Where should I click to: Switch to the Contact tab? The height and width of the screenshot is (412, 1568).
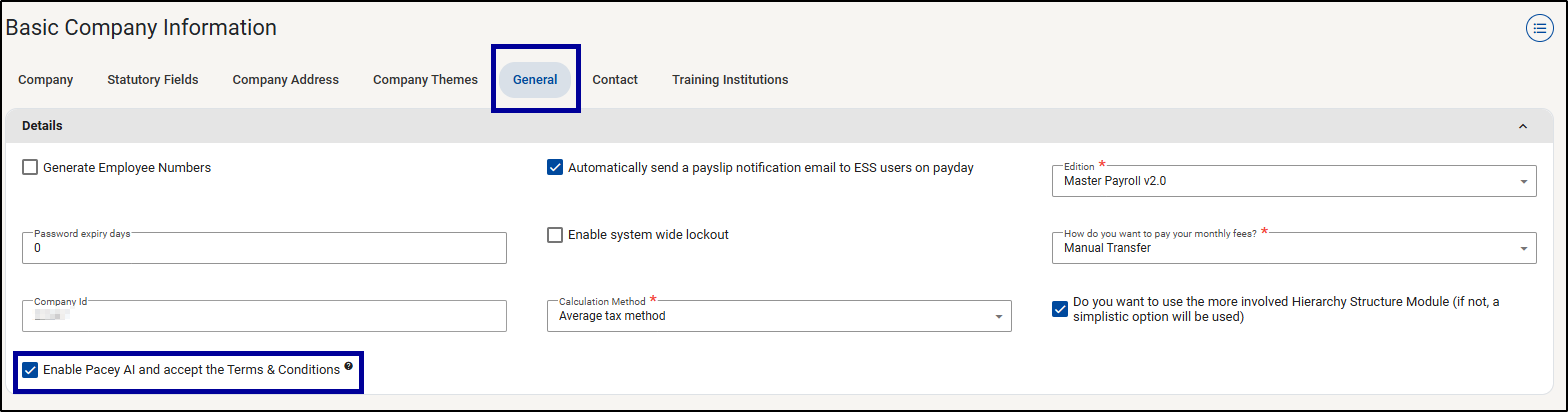[x=615, y=80]
